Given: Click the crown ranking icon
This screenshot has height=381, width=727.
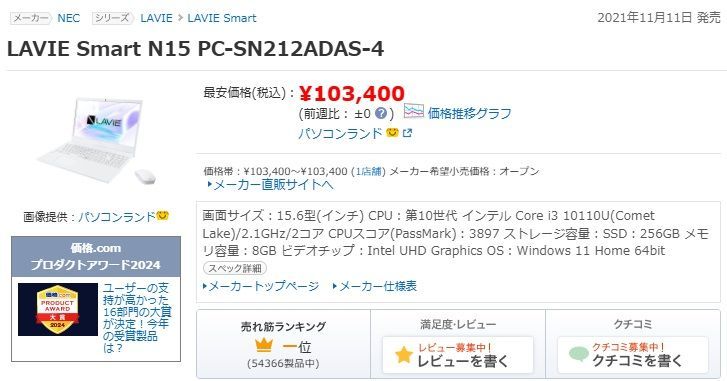Looking at the screenshot, I should [x=263, y=345].
